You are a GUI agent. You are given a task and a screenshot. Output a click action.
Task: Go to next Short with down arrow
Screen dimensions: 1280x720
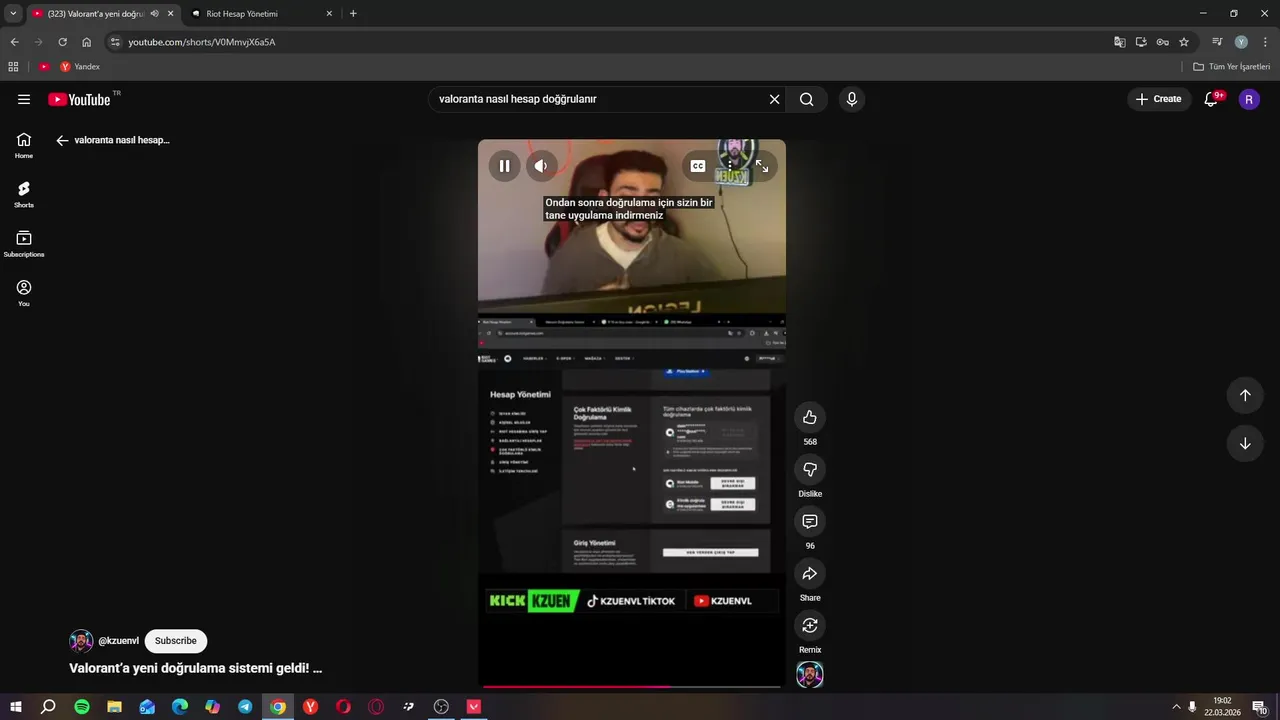(x=1245, y=444)
